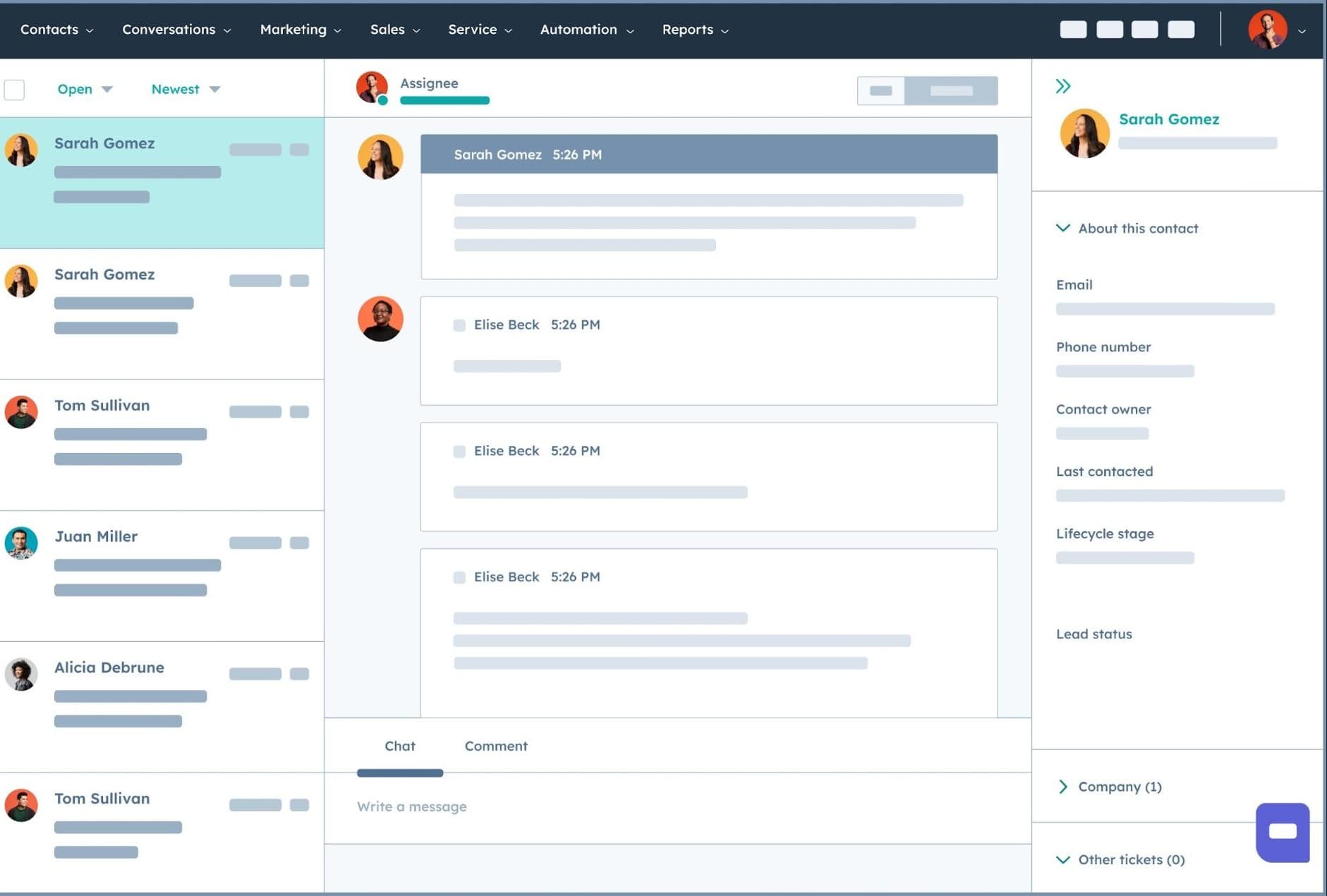Open the Conversations menu
The height and width of the screenshot is (896, 1327).
(x=176, y=30)
